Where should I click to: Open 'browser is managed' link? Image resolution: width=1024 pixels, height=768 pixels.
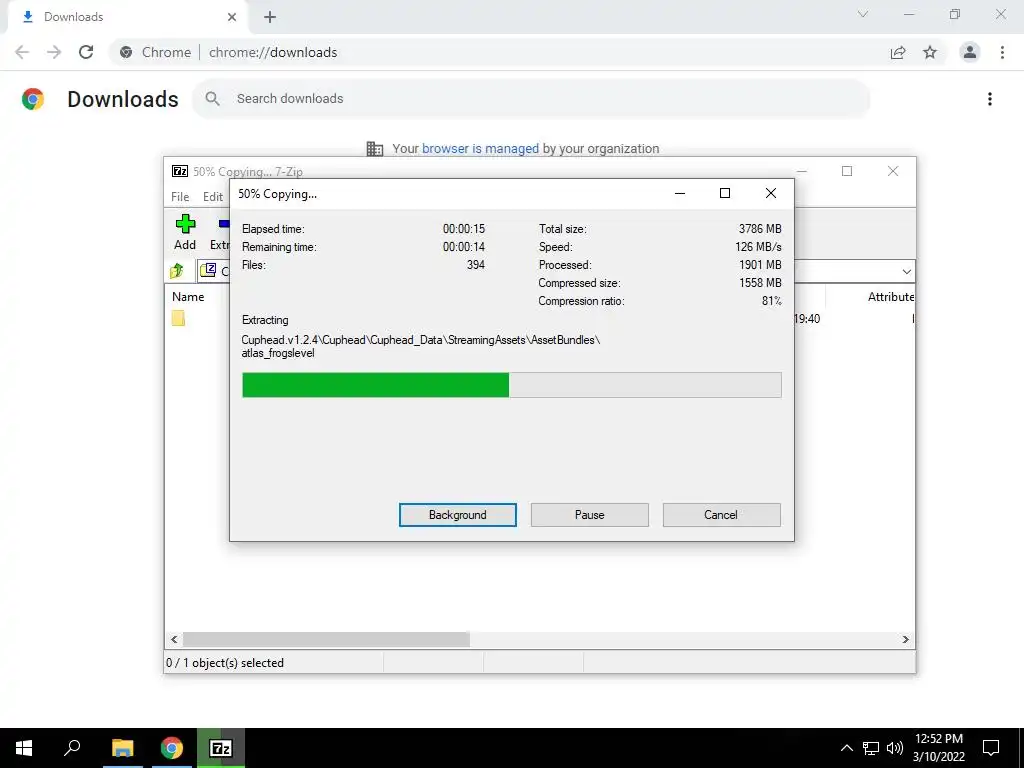point(480,148)
